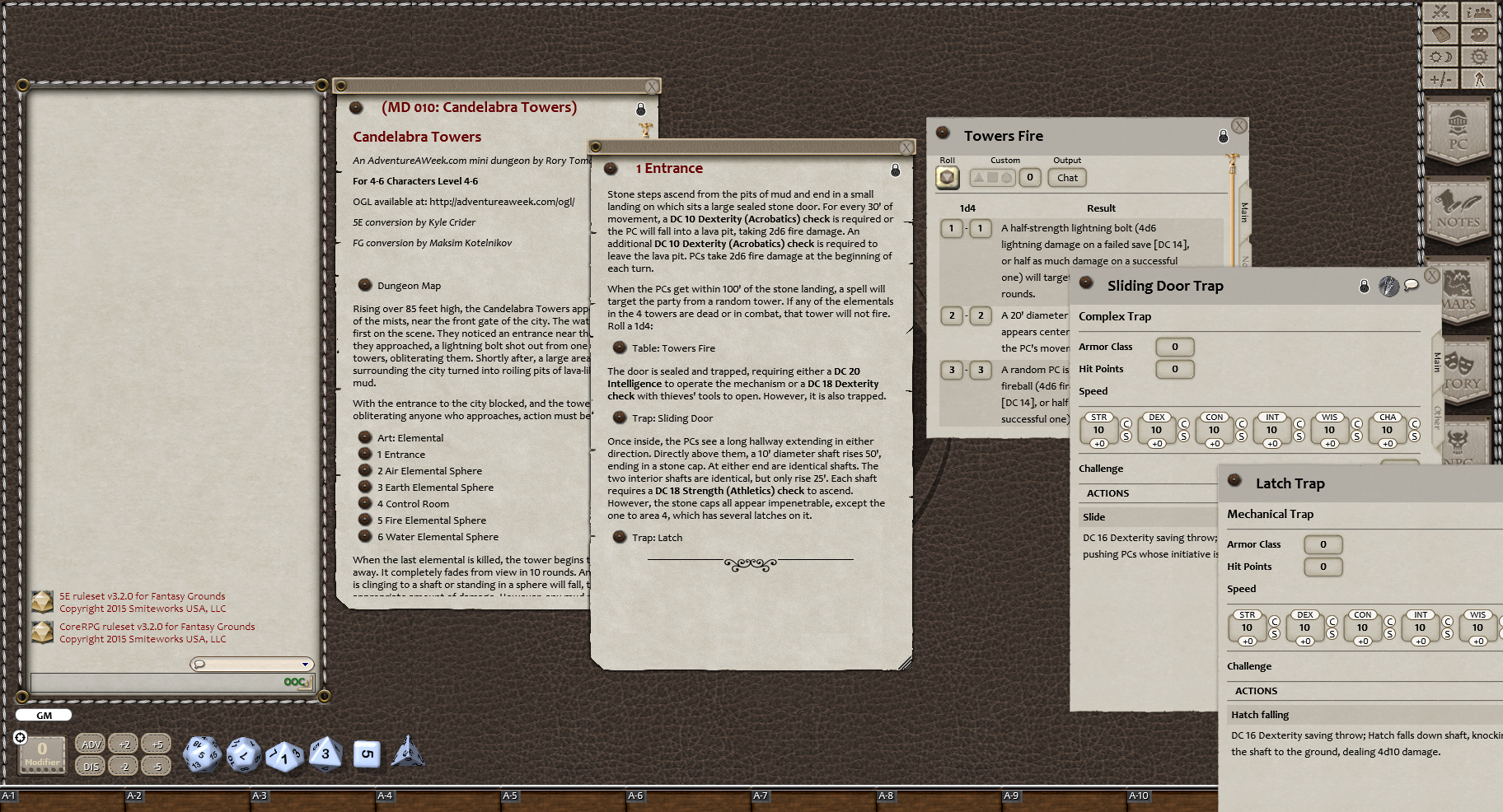The width and height of the screenshot is (1503, 812).
Task: Click the +/- modifiers icon
Action: 1439,79
